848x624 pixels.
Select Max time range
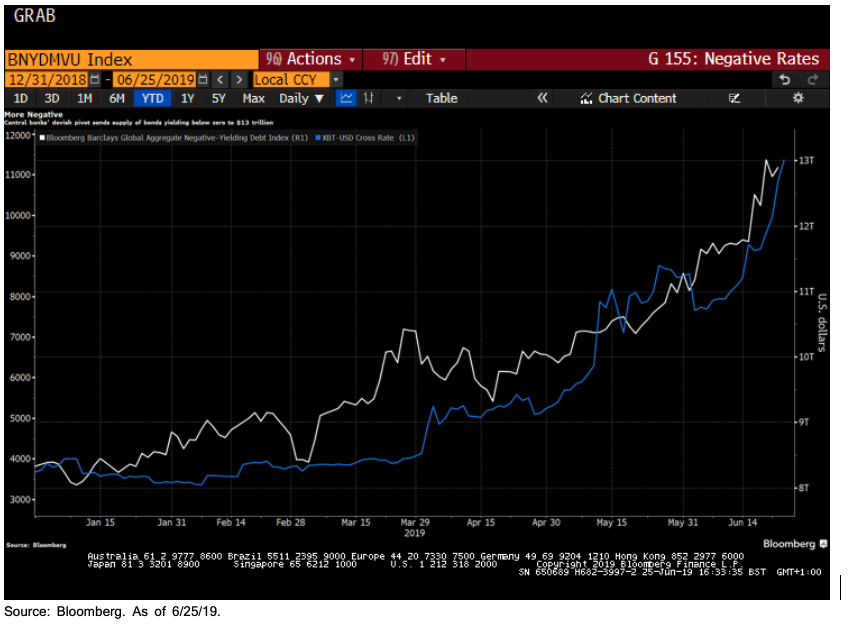[253, 98]
